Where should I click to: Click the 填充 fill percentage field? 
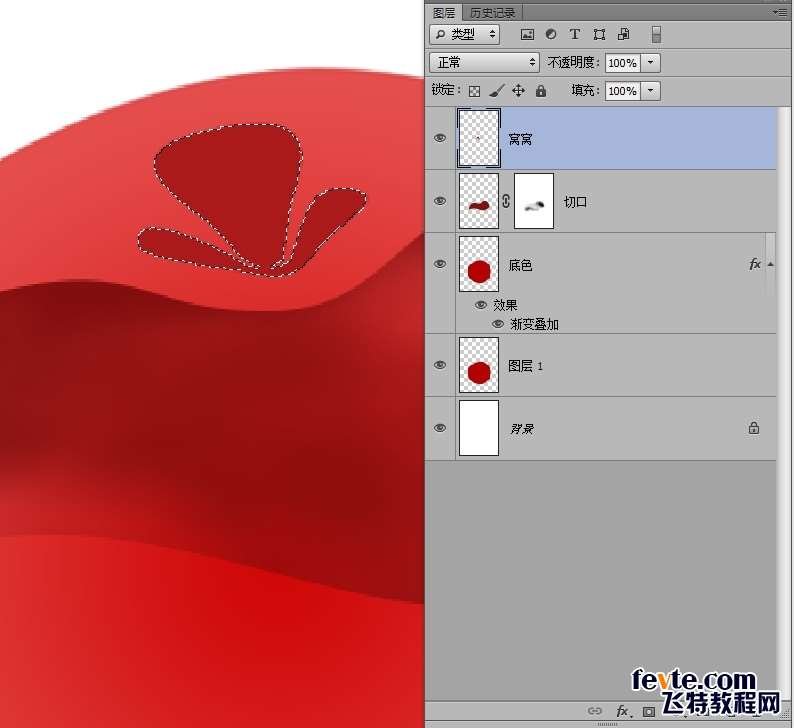pyautogui.click(x=622, y=91)
